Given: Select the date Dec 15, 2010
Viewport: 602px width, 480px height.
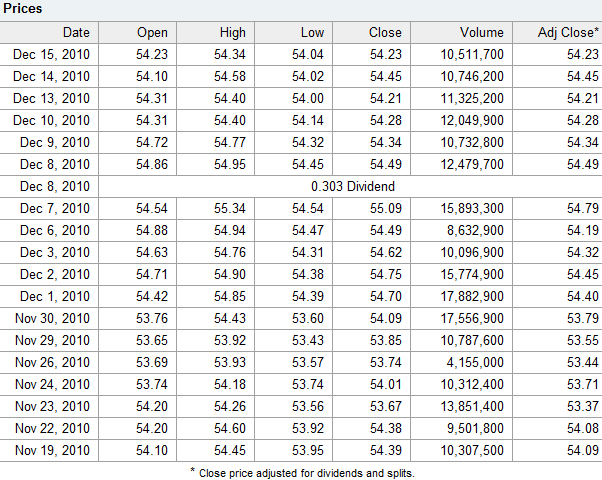Looking at the screenshot, I should coord(51,54).
